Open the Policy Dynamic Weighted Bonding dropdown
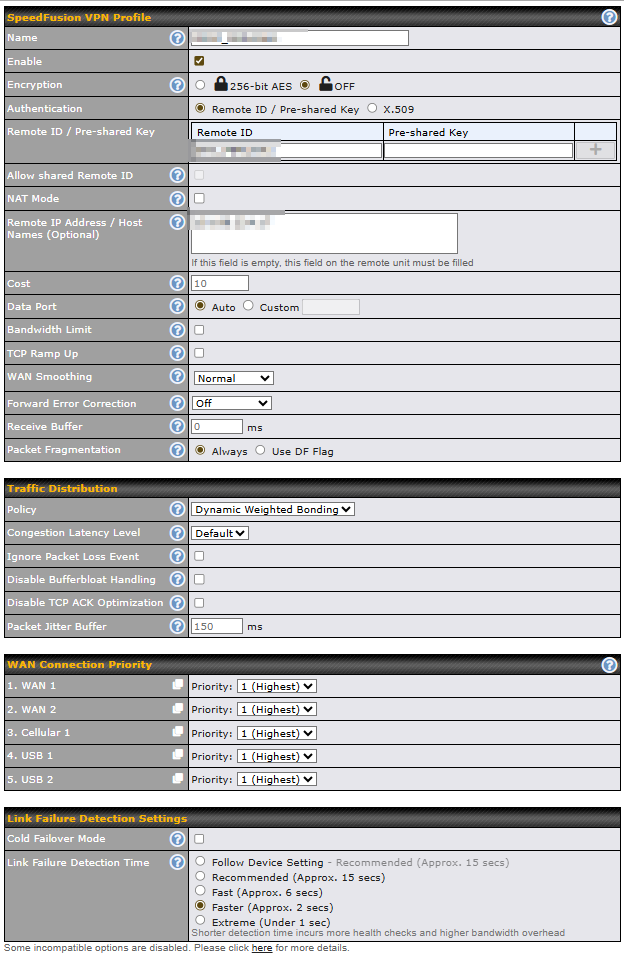 point(273,509)
